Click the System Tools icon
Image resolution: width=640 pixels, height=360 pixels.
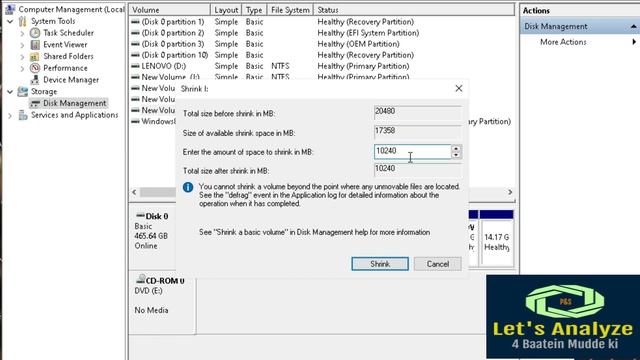23,21
